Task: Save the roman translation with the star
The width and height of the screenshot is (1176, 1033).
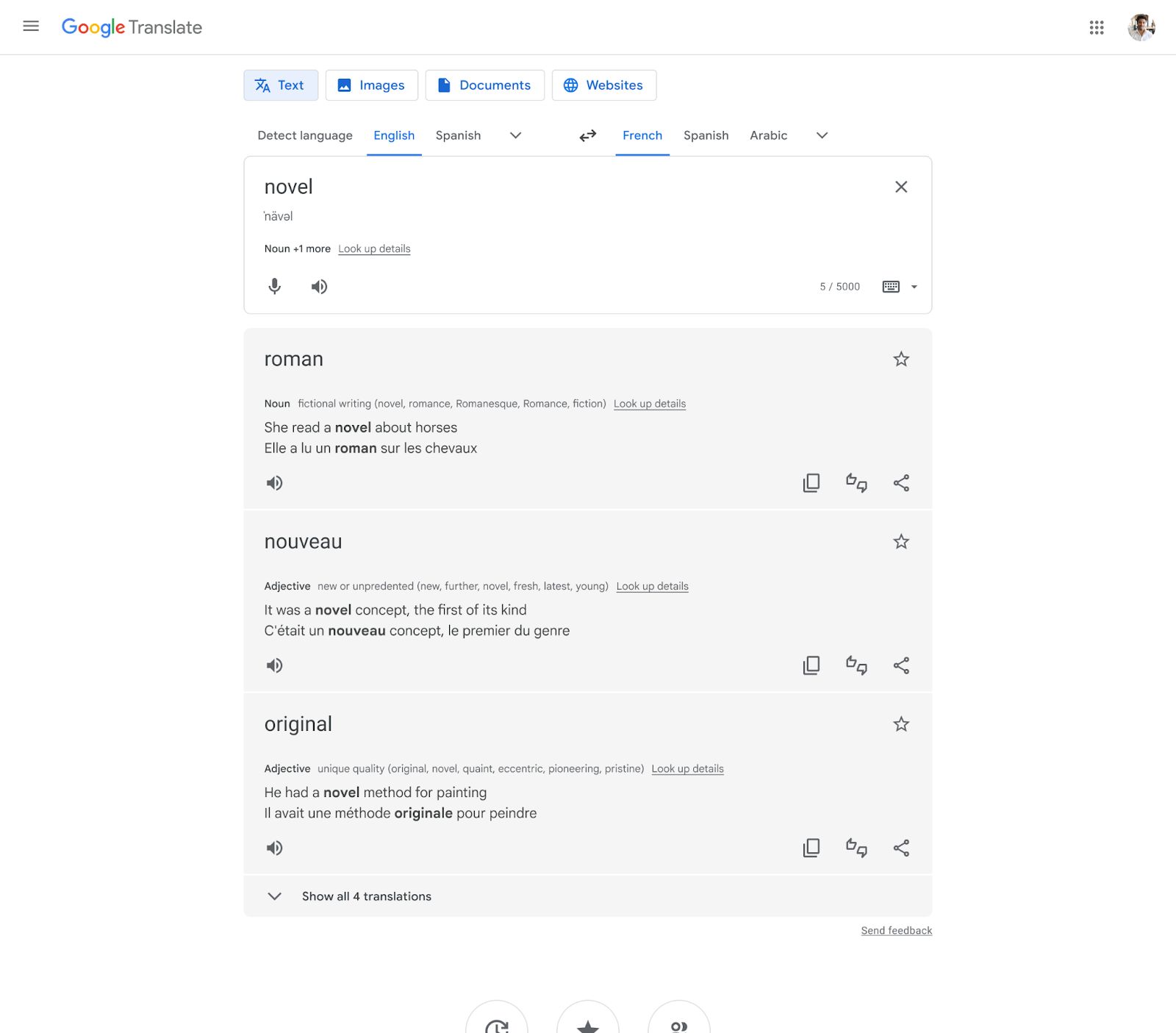Action: 901,359
